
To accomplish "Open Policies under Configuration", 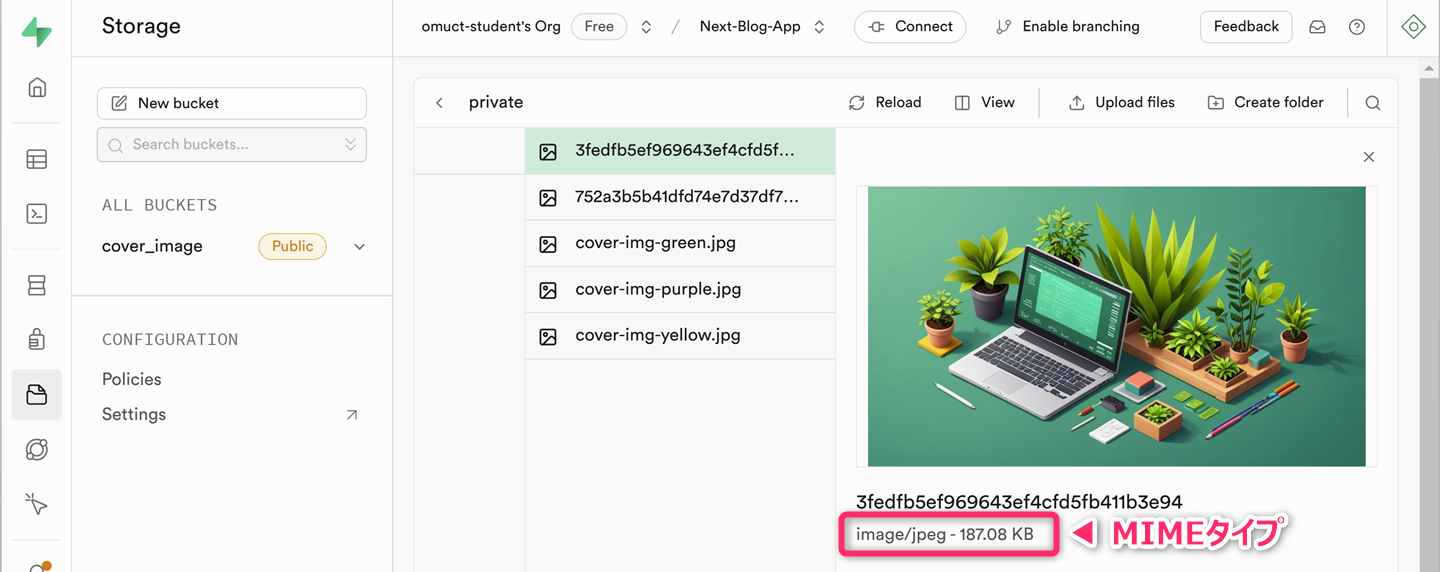I will tap(132, 379).
